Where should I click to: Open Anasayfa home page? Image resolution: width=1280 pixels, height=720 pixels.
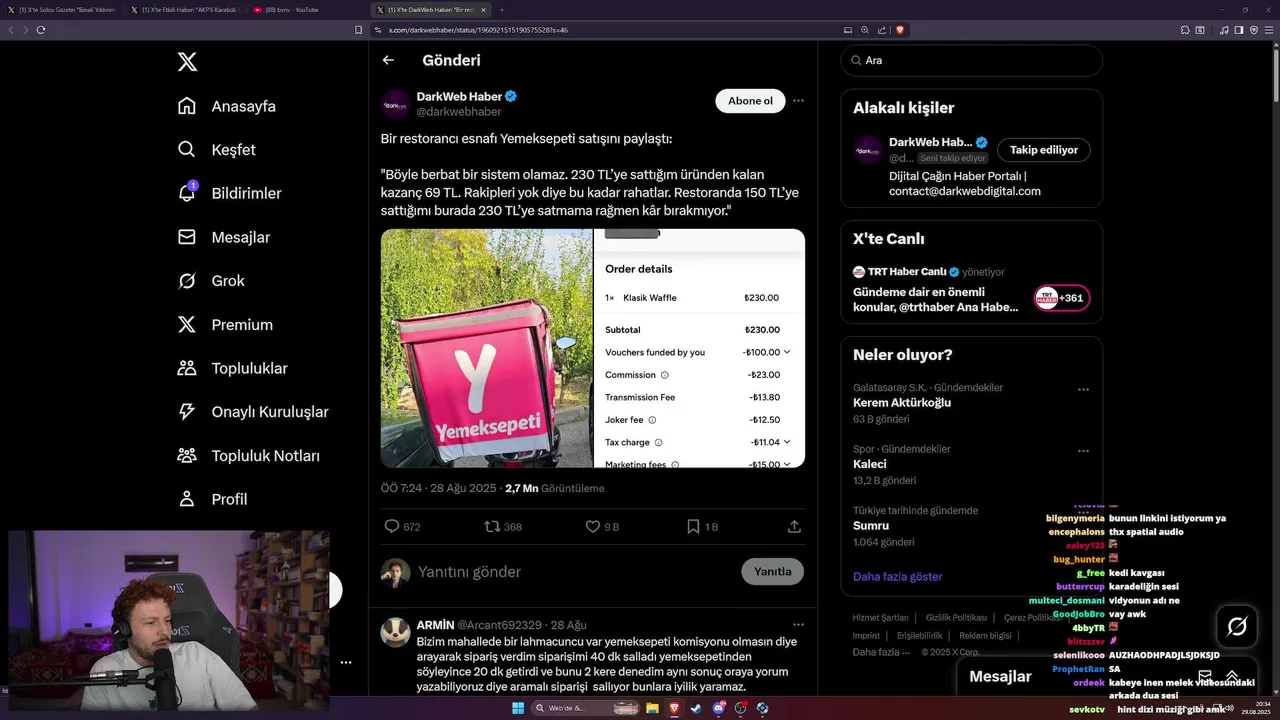[x=227, y=106]
